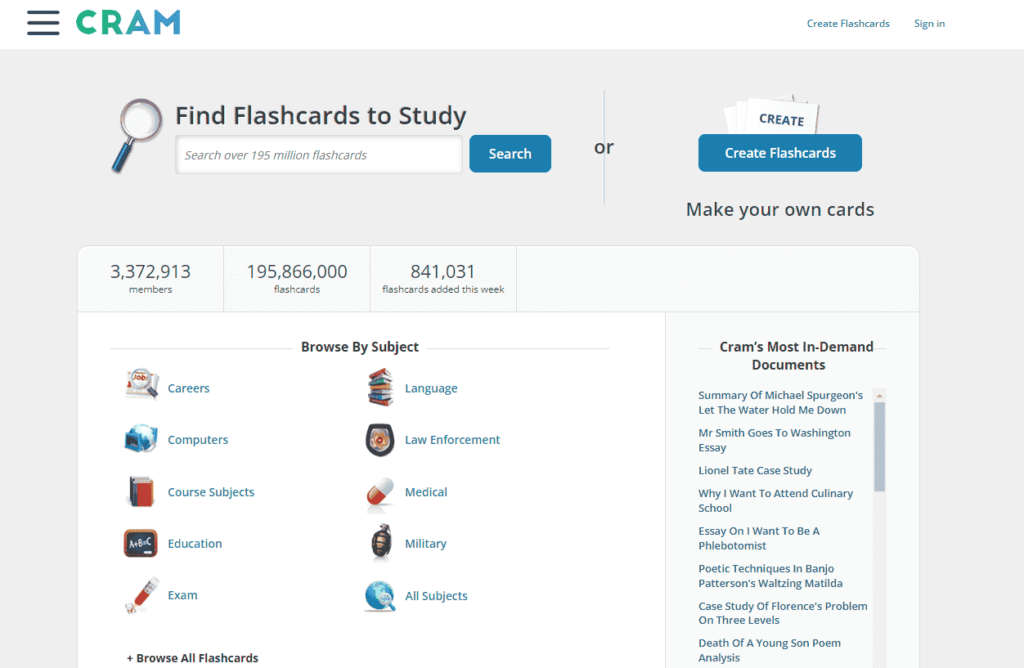Click the documents list scroll-up arrow
Image resolution: width=1024 pixels, height=668 pixels.
880,396
